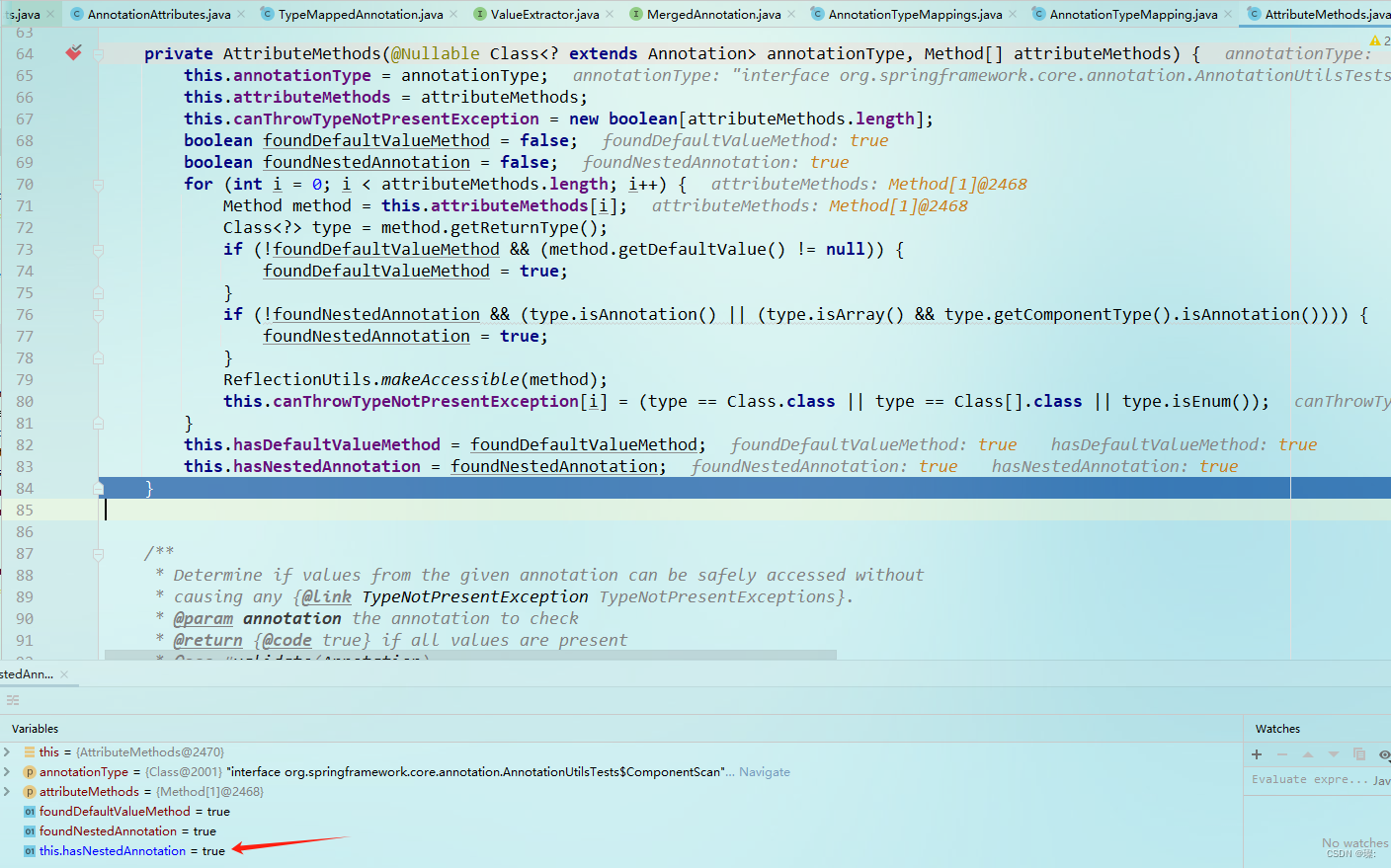Viewport: 1391px width, 868px height.
Task: Click the parameter icon beside attributeMethods variable
Action: pos(30,792)
